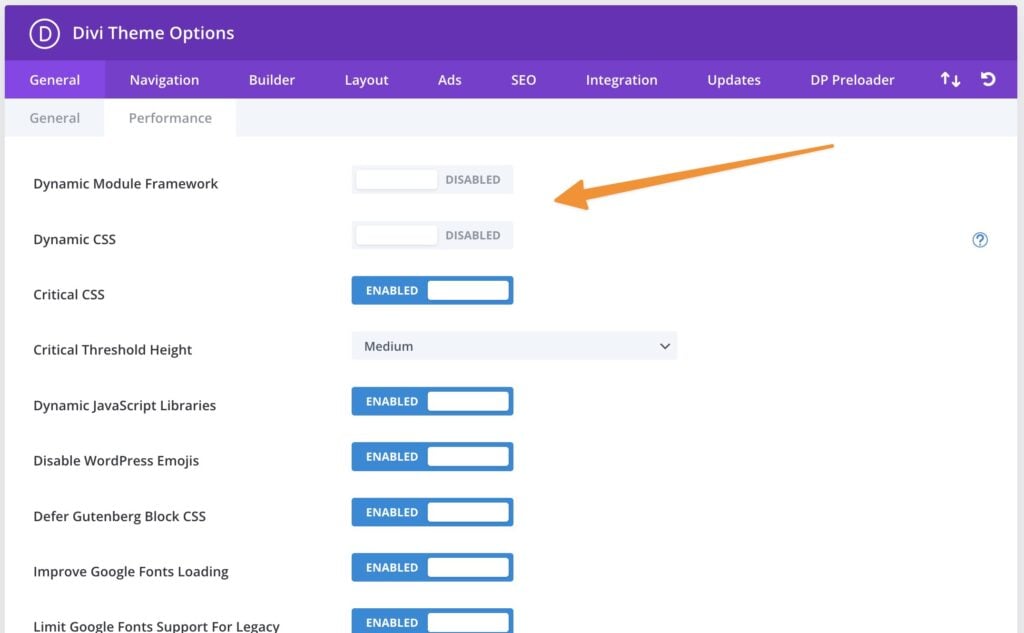Switch to the Navigation tab
1024x633 pixels.
click(x=164, y=80)
